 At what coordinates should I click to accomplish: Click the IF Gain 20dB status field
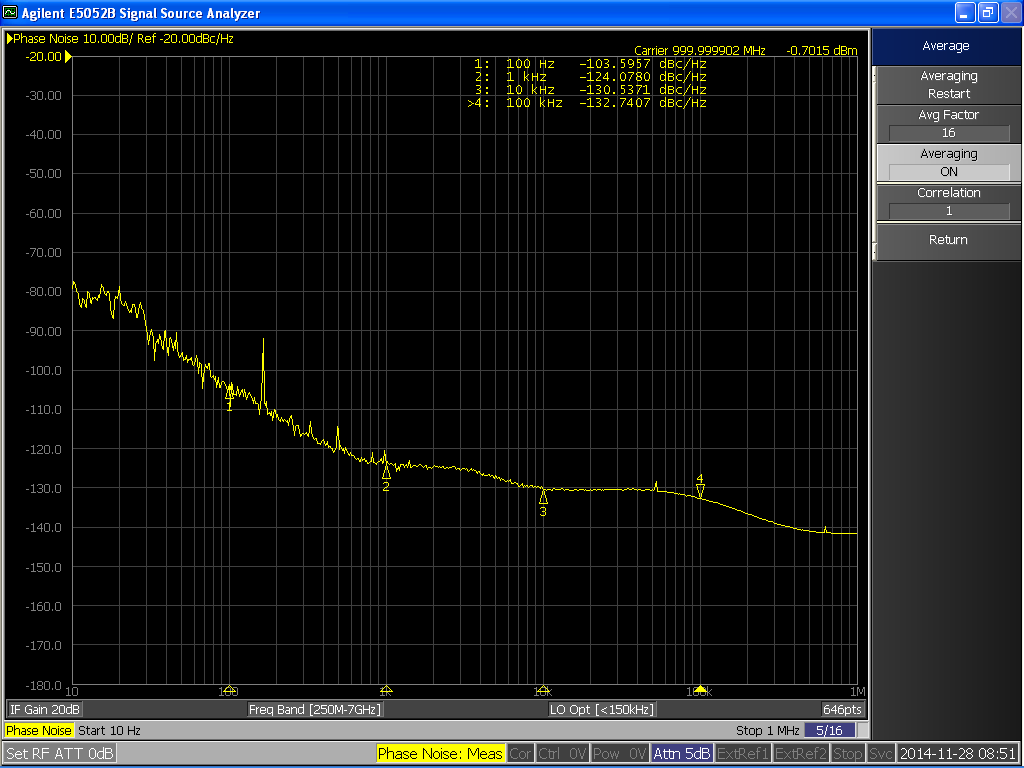pyautogui.click(x=45, y=709)
